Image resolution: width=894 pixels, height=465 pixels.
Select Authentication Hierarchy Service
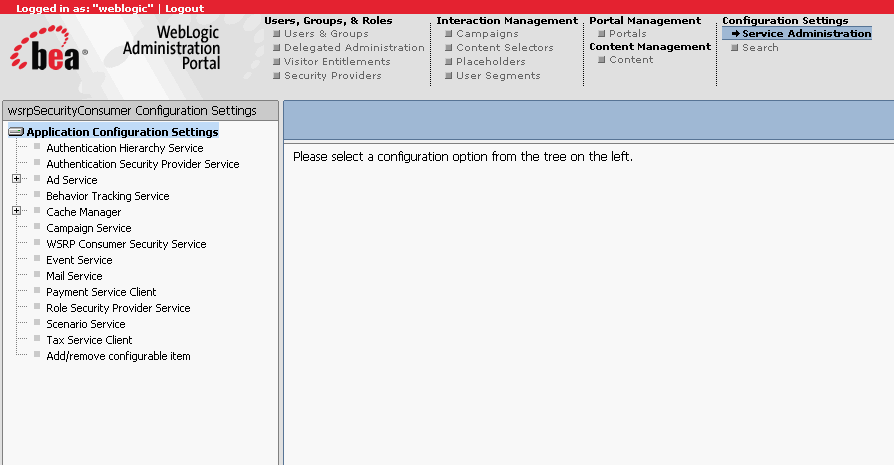pyautogui.click(x=125, y=148)
